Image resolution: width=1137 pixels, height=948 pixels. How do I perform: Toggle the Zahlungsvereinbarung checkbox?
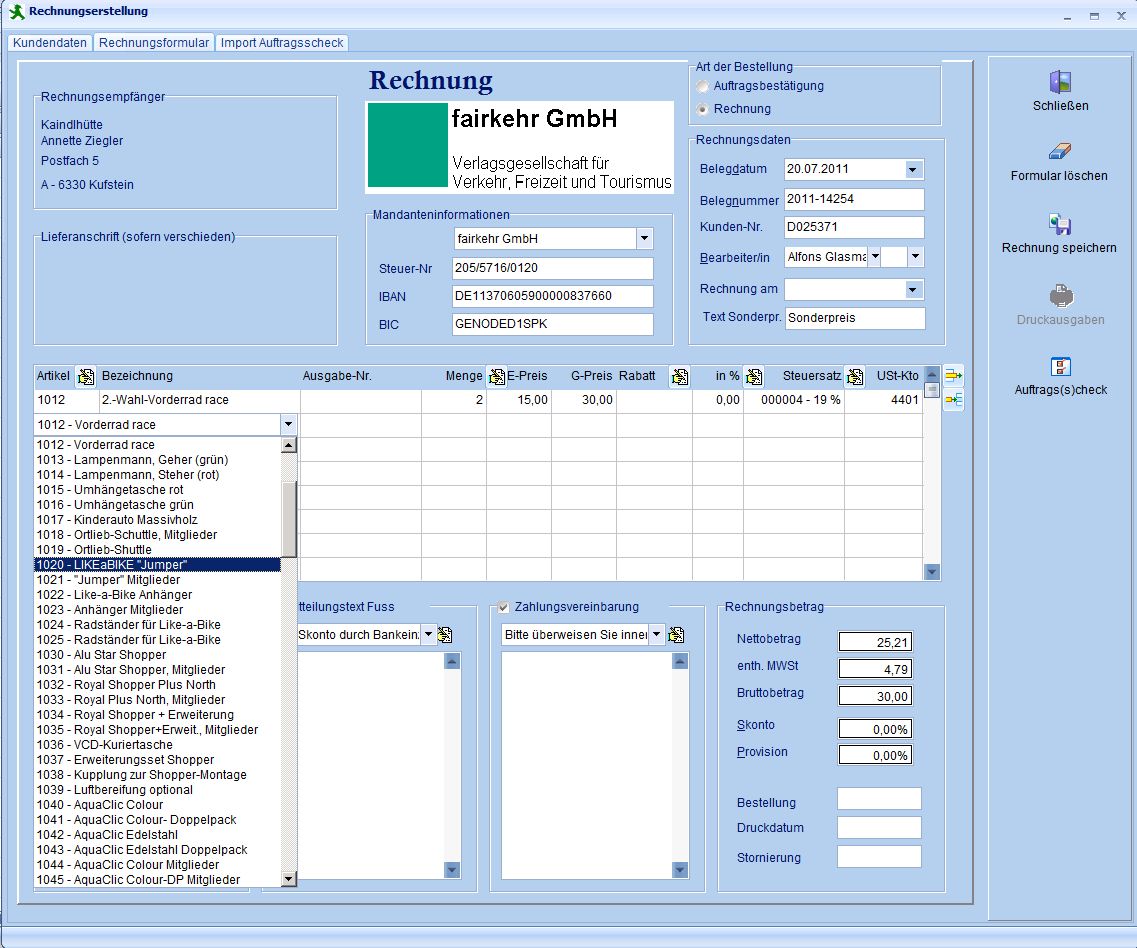pyautogui.click(x=503, y=607)
